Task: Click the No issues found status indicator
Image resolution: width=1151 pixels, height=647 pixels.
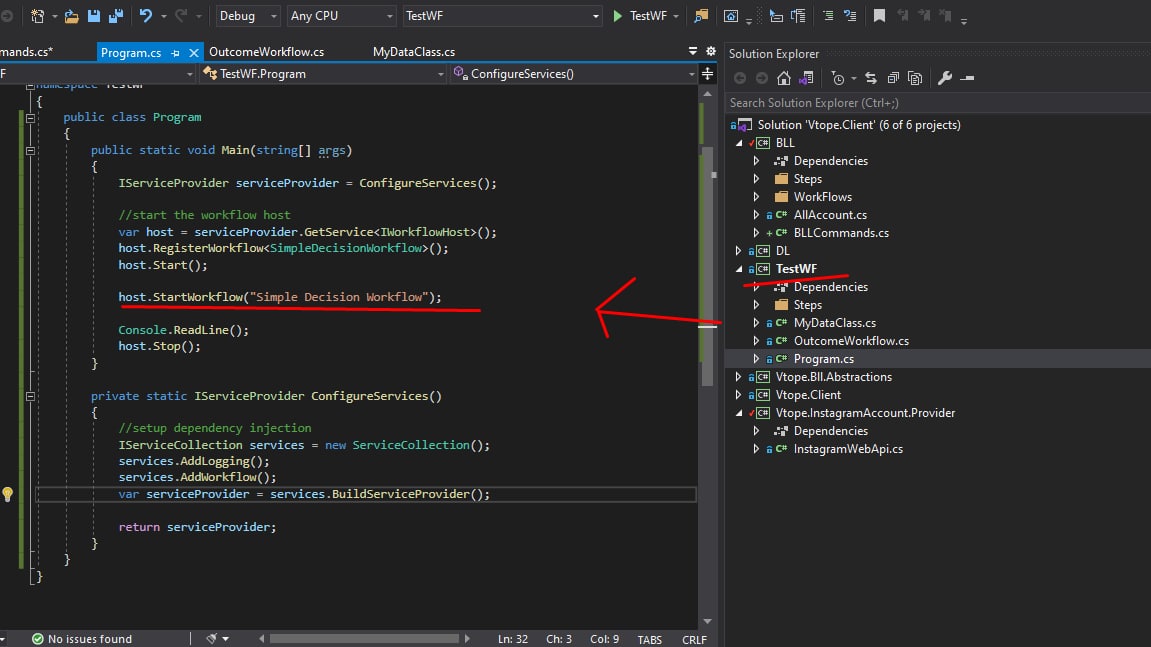Action: coord(82,639)
